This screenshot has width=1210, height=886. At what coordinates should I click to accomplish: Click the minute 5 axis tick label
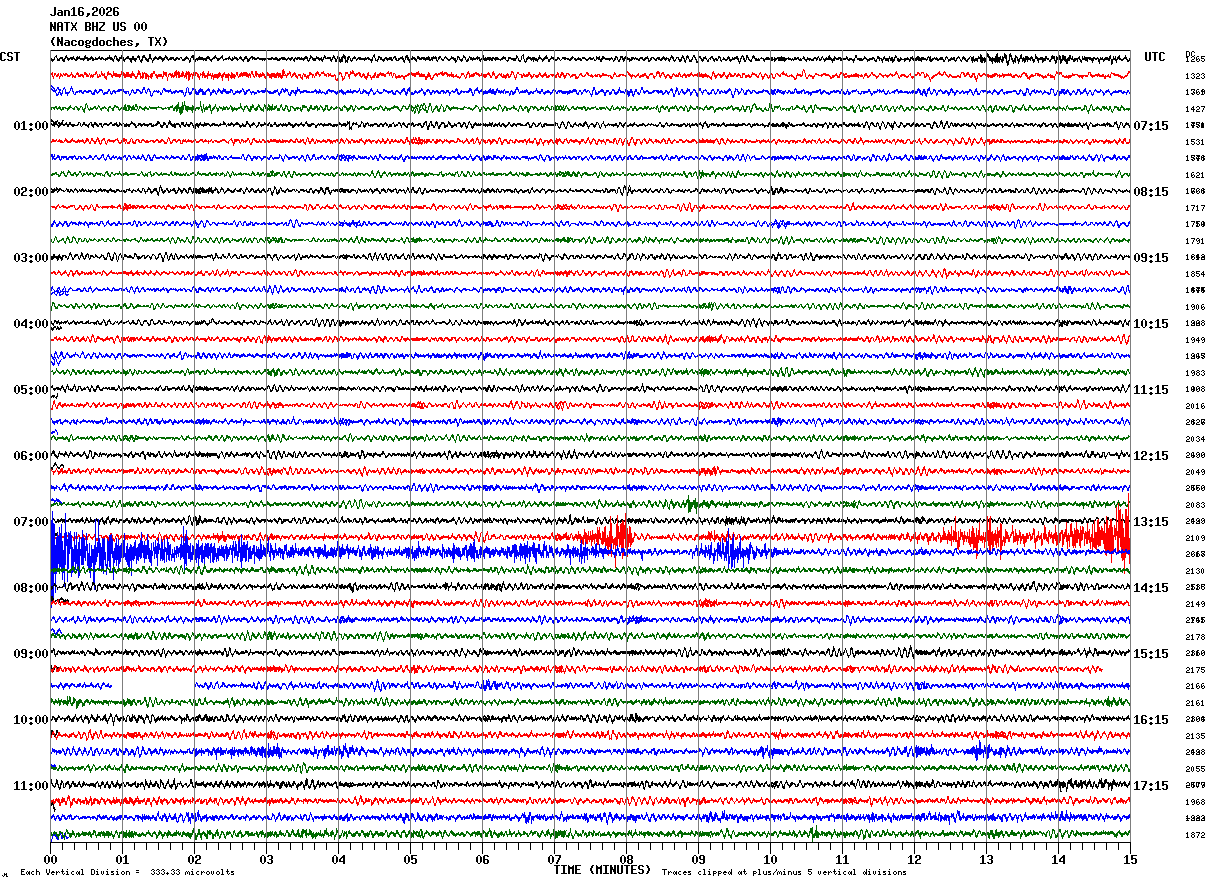coord(411,859)
